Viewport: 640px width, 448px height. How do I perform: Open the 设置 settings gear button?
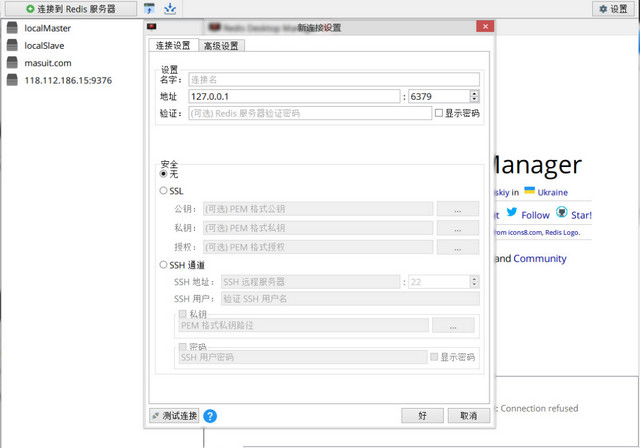click(x=613, y=9)
